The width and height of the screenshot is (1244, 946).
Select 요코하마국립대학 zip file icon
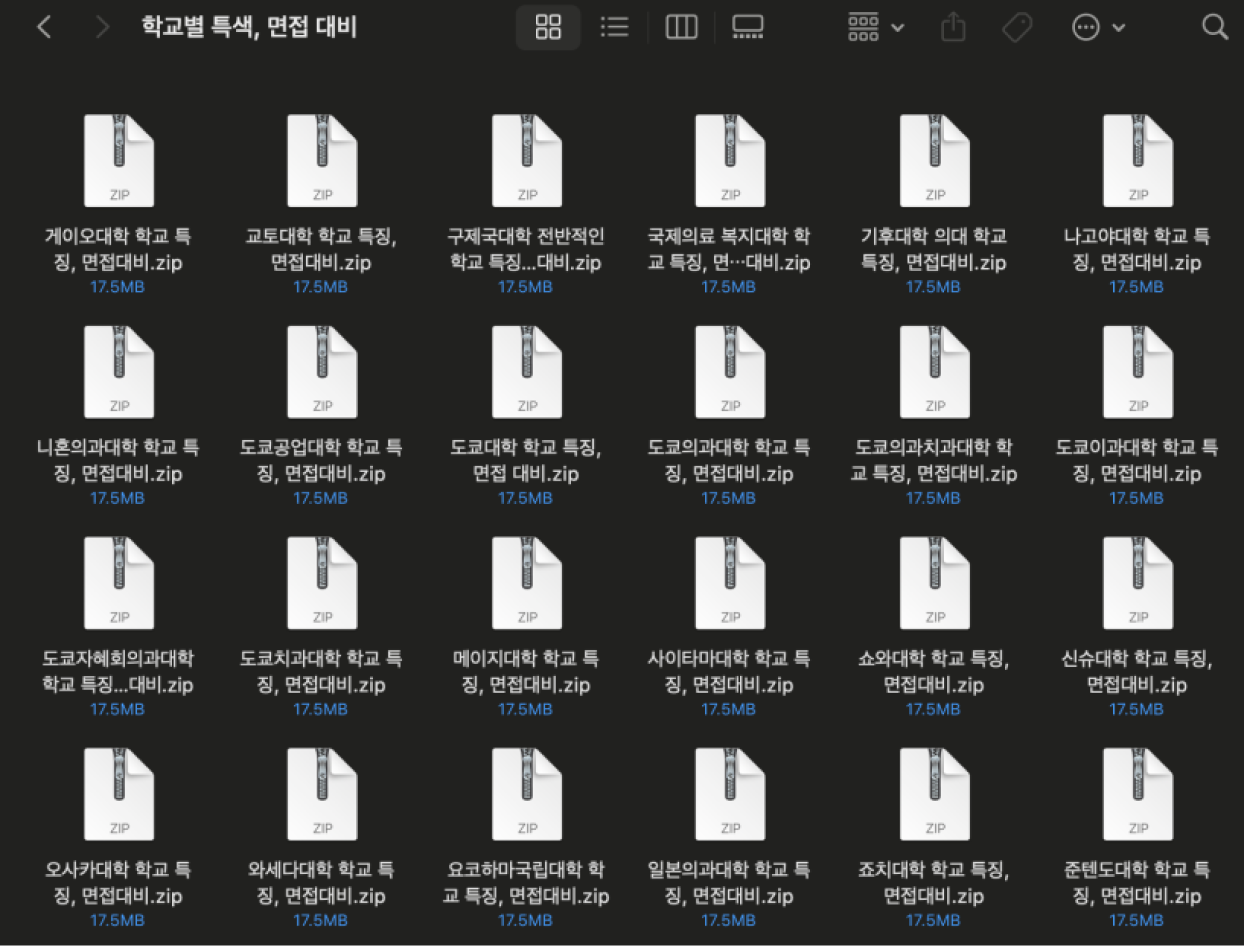point(526,794)
